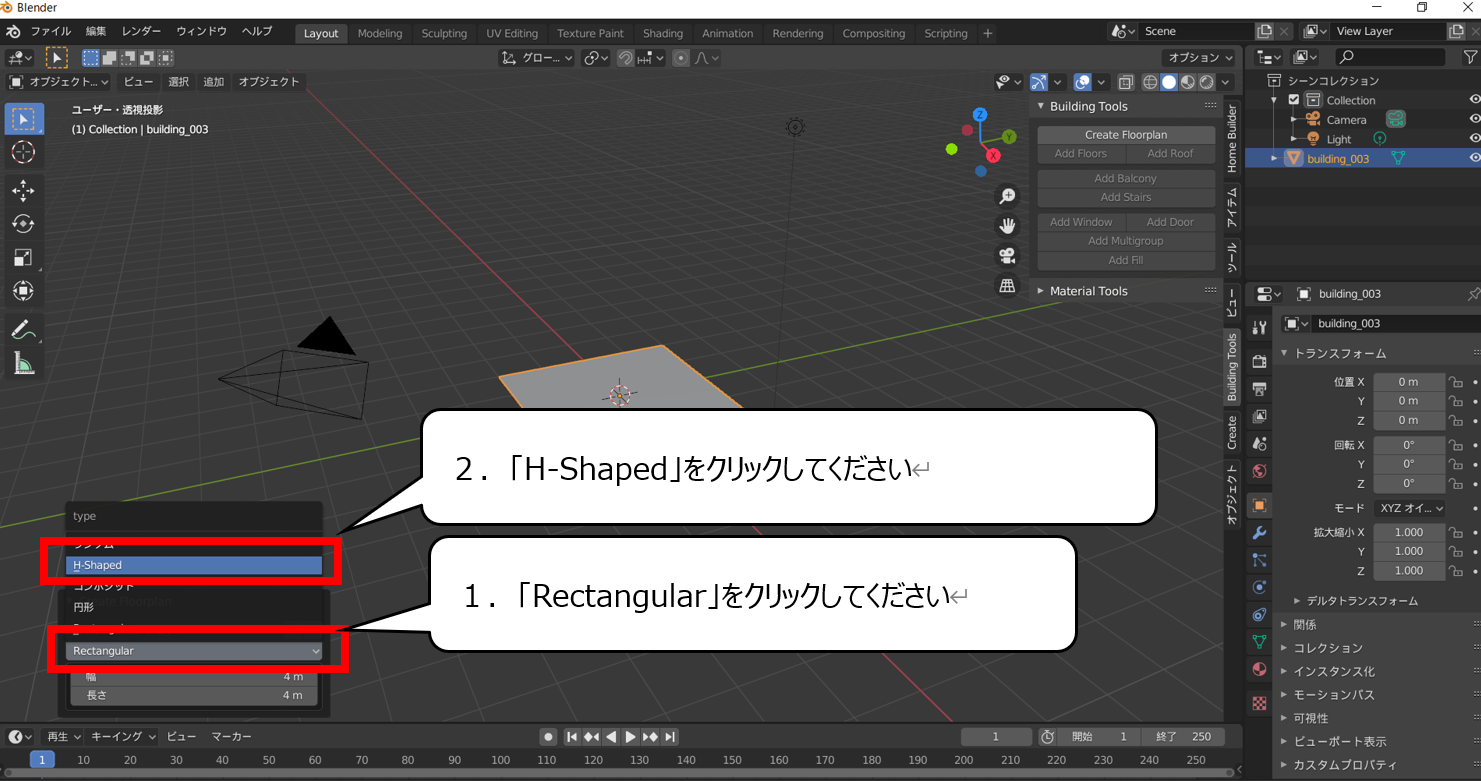
Task: Switch perspective/orthographic with grid icon
Action: 1008,285
